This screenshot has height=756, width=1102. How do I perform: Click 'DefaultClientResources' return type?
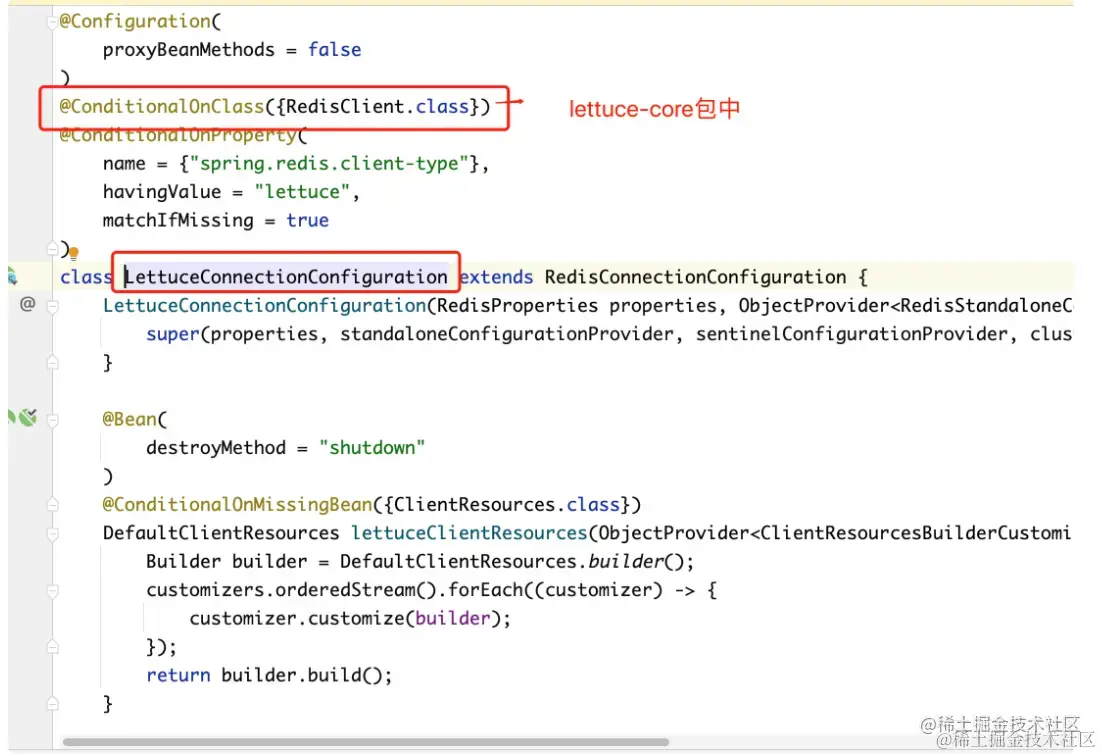coord(221,533)
